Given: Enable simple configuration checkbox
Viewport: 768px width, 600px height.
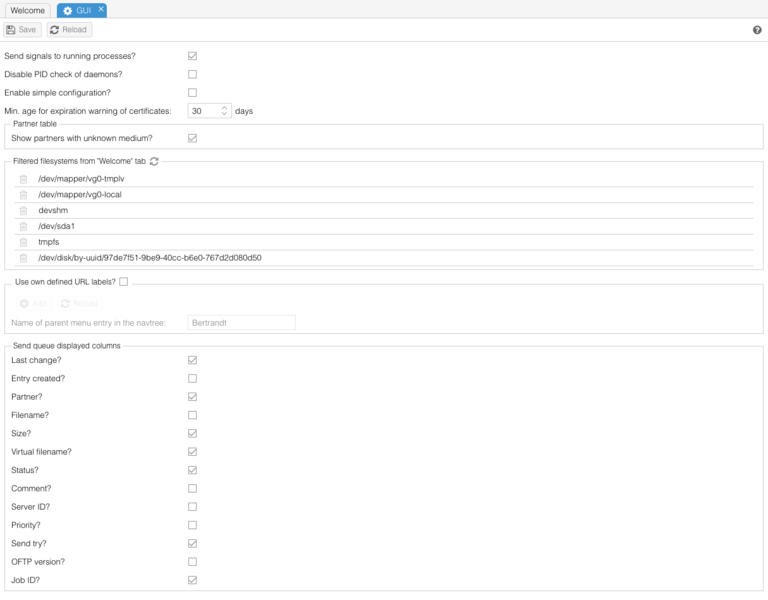Looking at the screenshot, I should tap(193, 92).
